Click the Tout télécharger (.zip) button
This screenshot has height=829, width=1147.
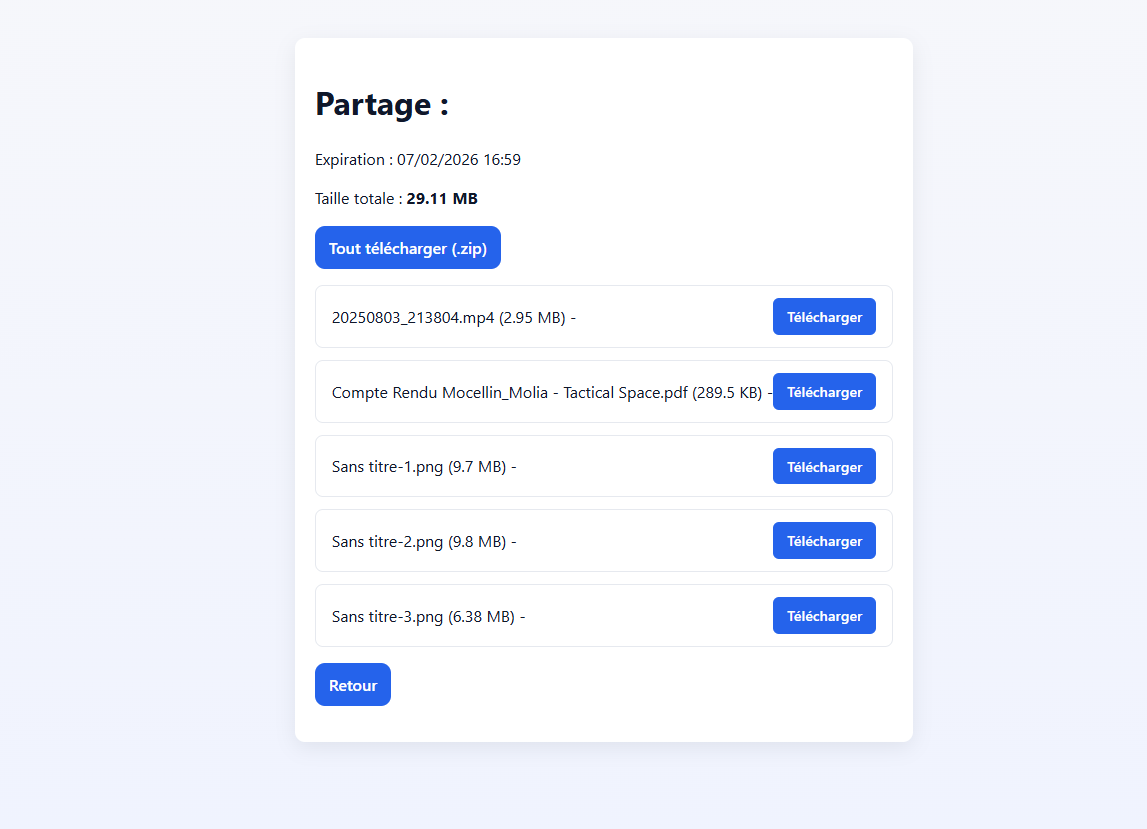point(407,248)
